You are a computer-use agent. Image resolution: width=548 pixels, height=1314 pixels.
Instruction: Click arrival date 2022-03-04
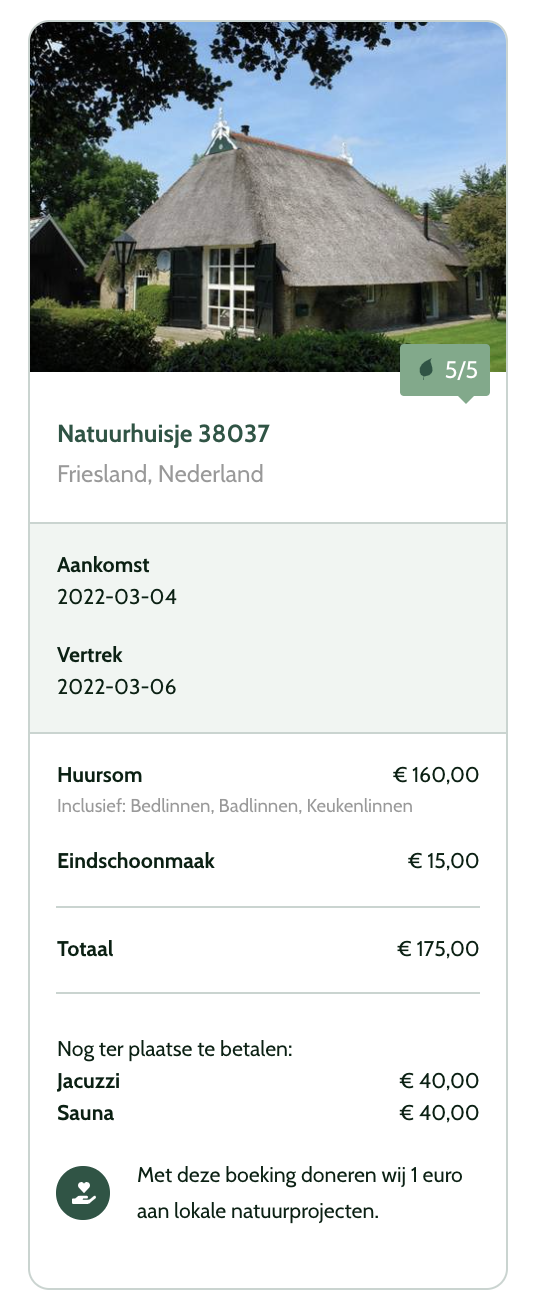pos(117,598)
